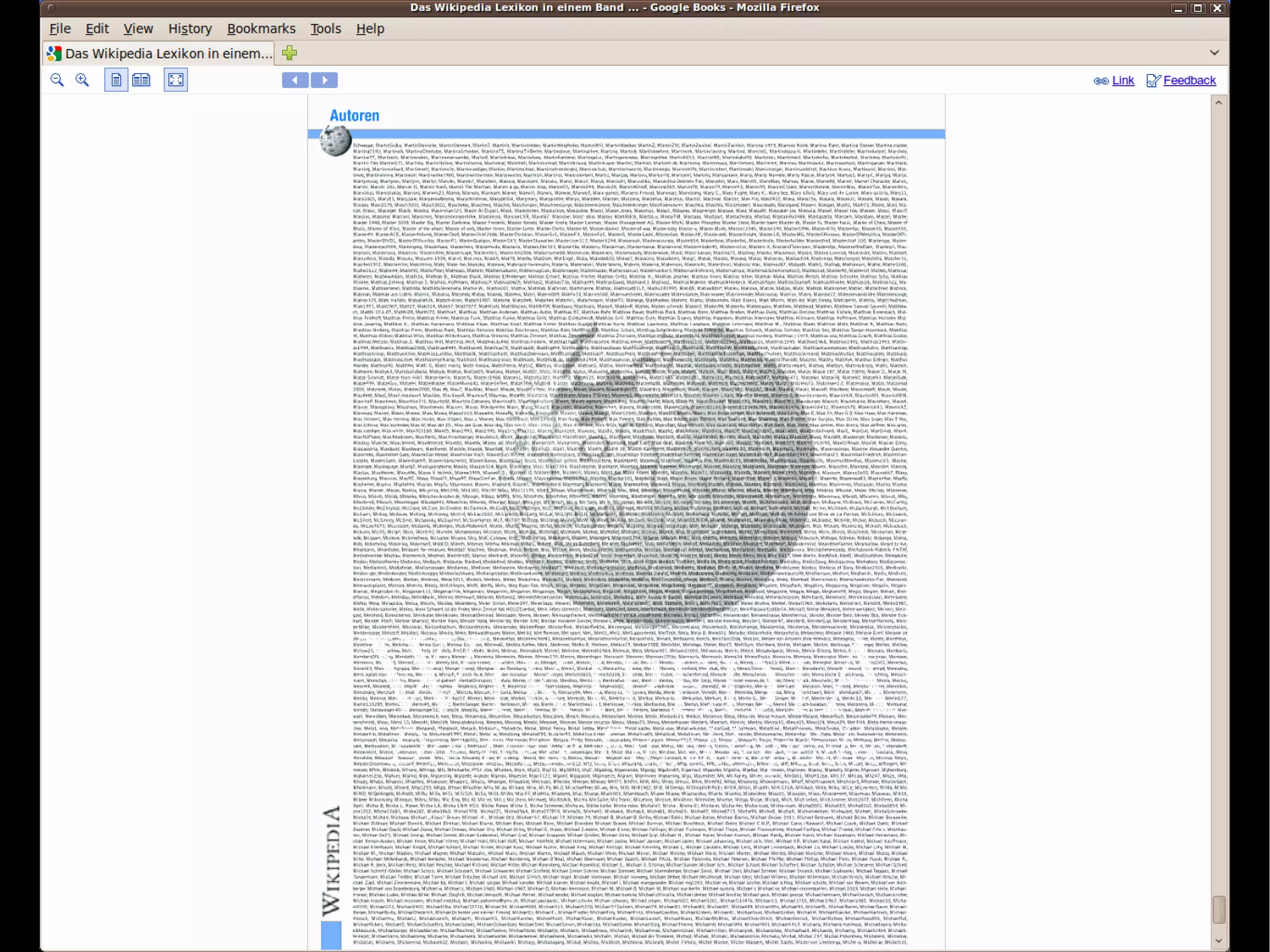Open the History menu
1270x952 pixels.
[190, 29]
